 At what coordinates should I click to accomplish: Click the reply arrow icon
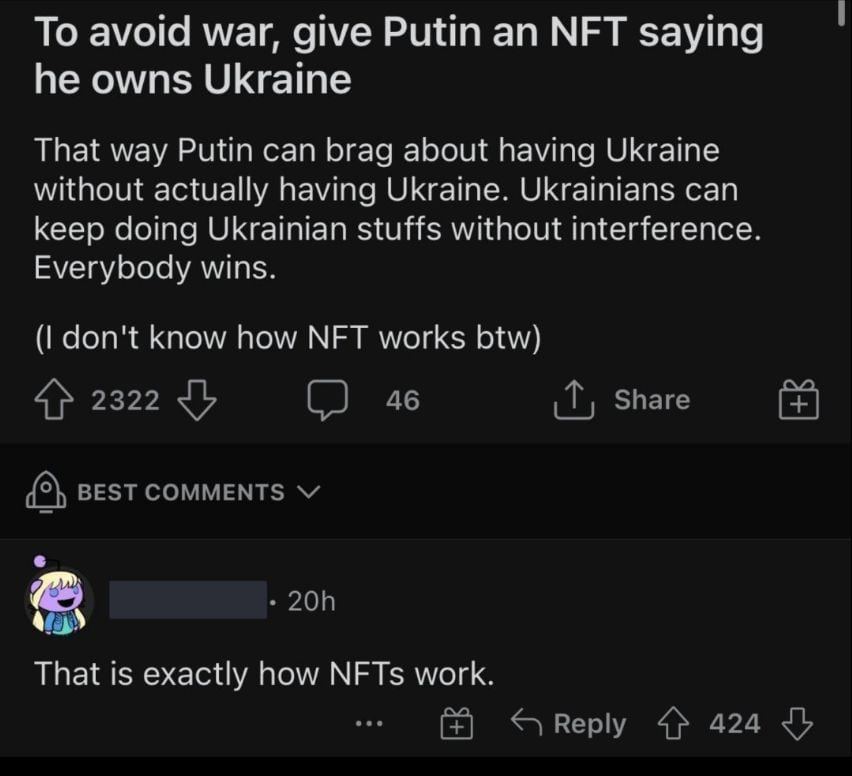pos(526,723)
